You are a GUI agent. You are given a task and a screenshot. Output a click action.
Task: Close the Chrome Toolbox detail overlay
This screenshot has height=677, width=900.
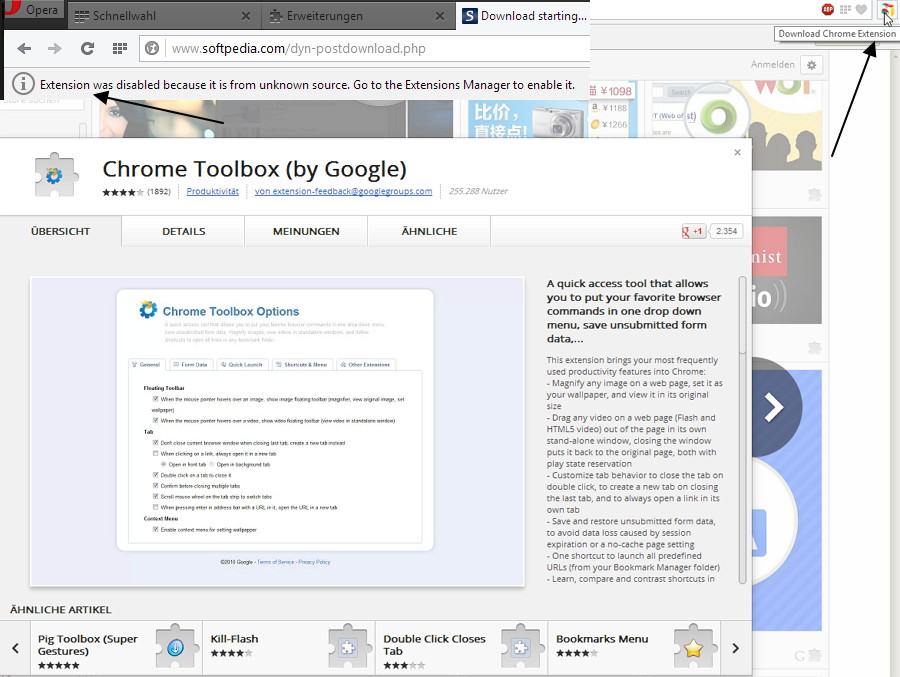(738, 152)
